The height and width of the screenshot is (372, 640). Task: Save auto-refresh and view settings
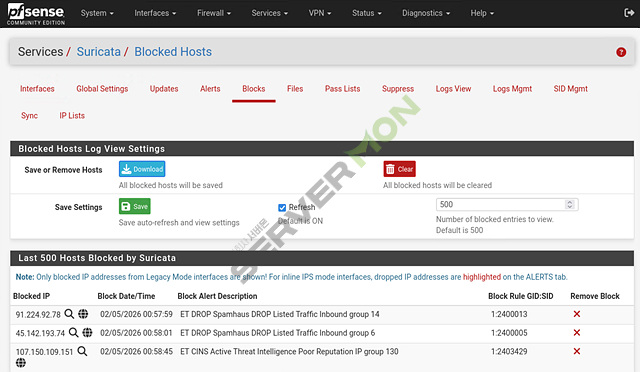[x=135, y=206]
